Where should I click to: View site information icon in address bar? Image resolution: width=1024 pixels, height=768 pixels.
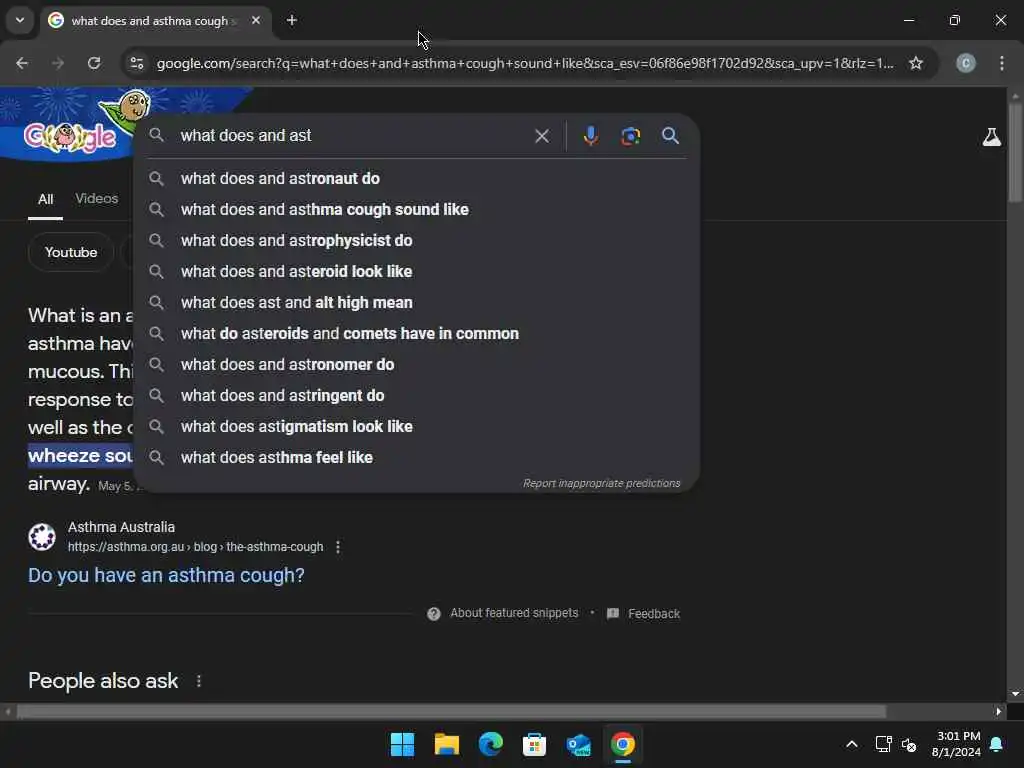point(137,63)
